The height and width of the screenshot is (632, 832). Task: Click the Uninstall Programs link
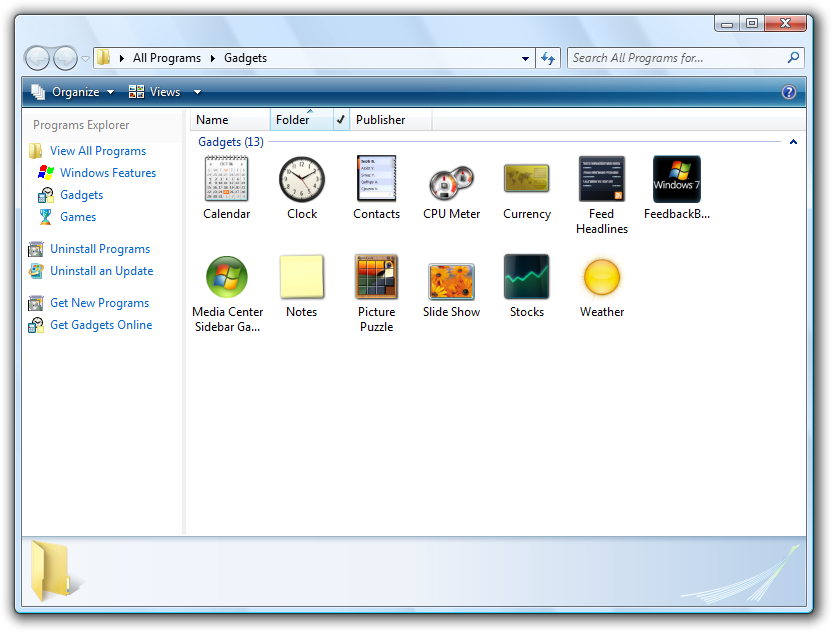(x=100, y=249)
